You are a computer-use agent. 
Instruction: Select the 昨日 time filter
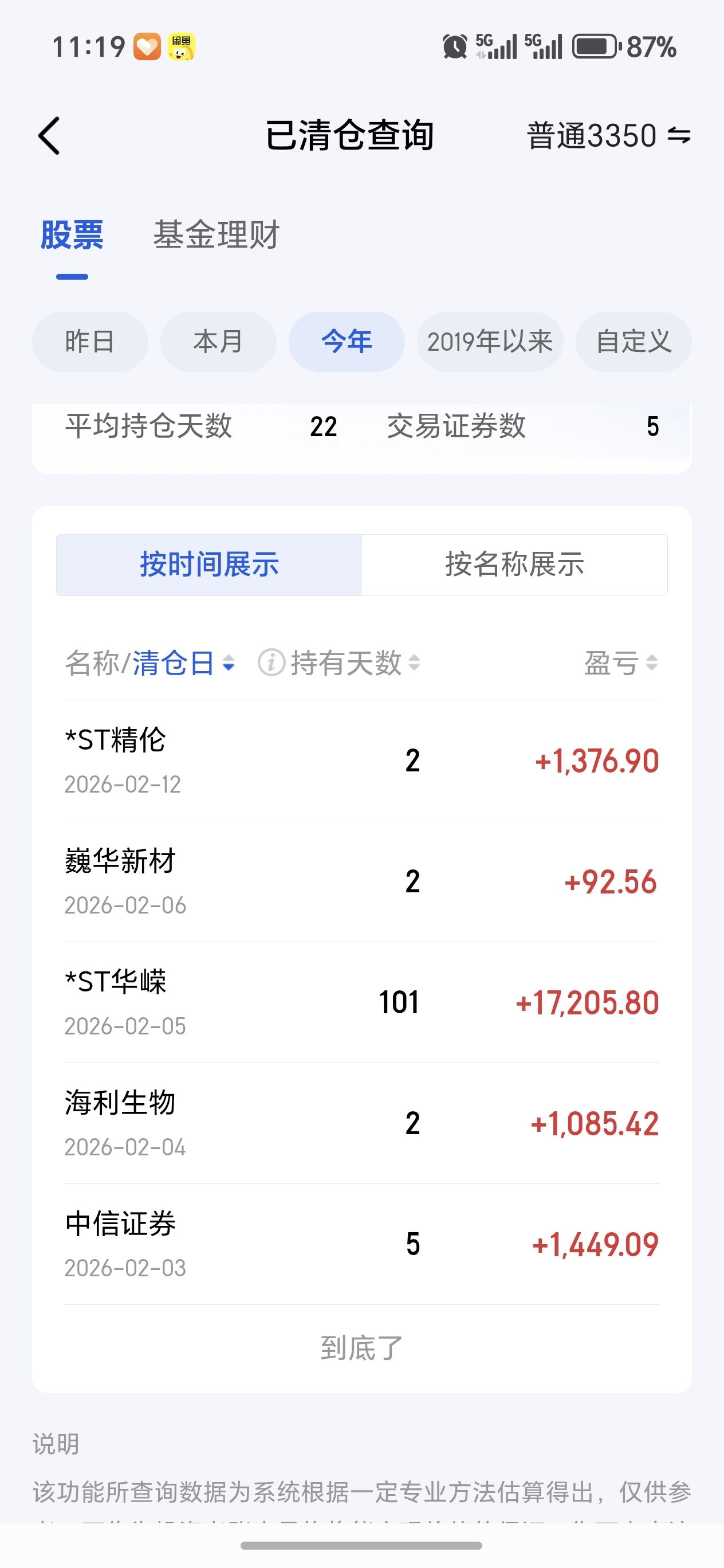click(90, 342)
